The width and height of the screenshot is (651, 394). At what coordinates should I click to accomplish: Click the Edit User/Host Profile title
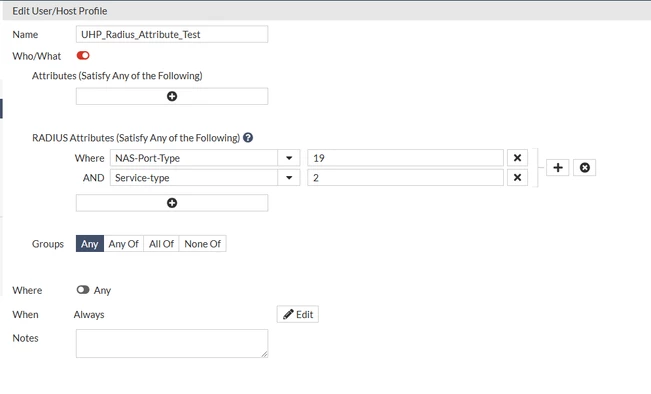(60, 11)
